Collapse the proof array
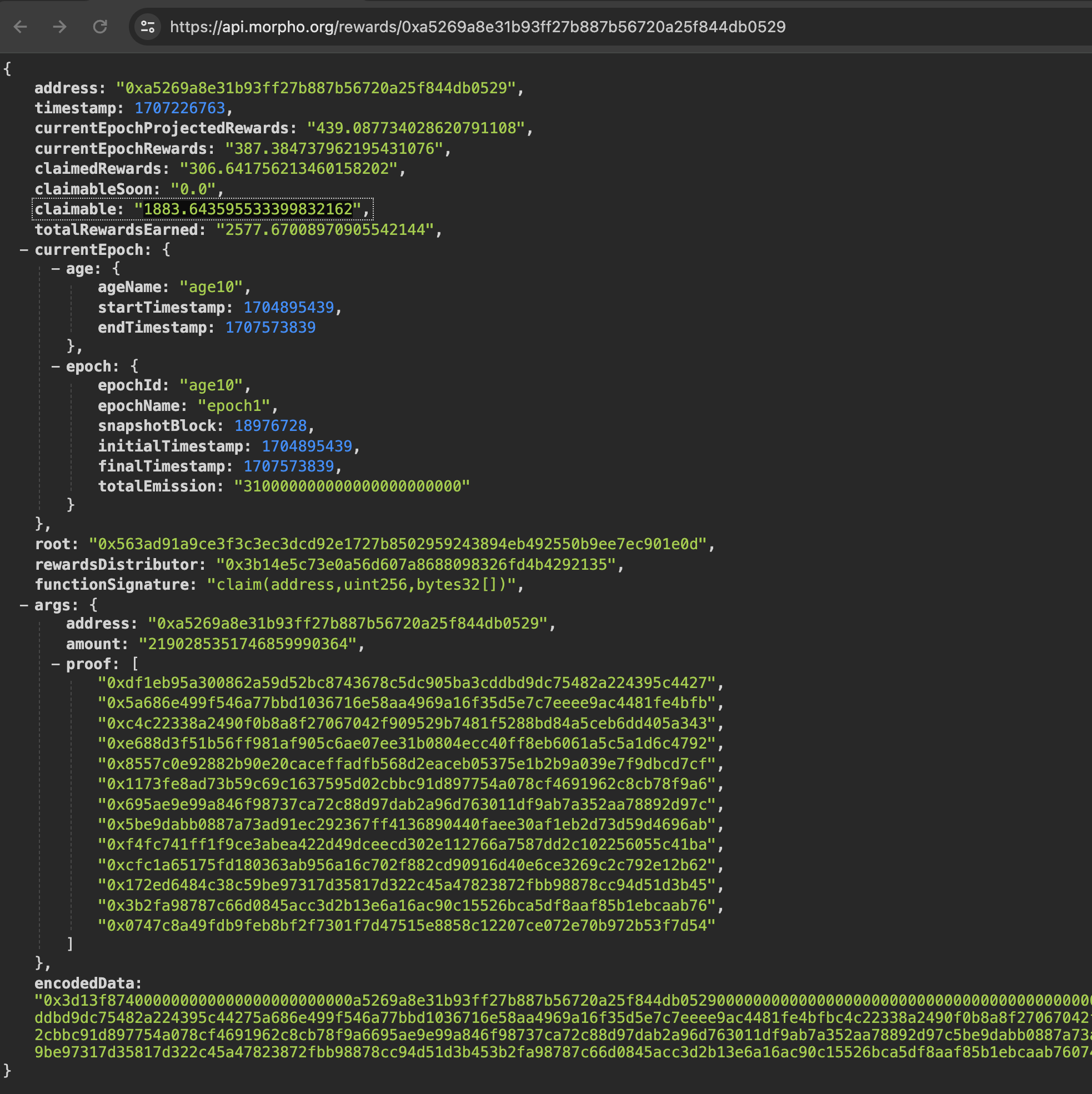 [56, 663]
